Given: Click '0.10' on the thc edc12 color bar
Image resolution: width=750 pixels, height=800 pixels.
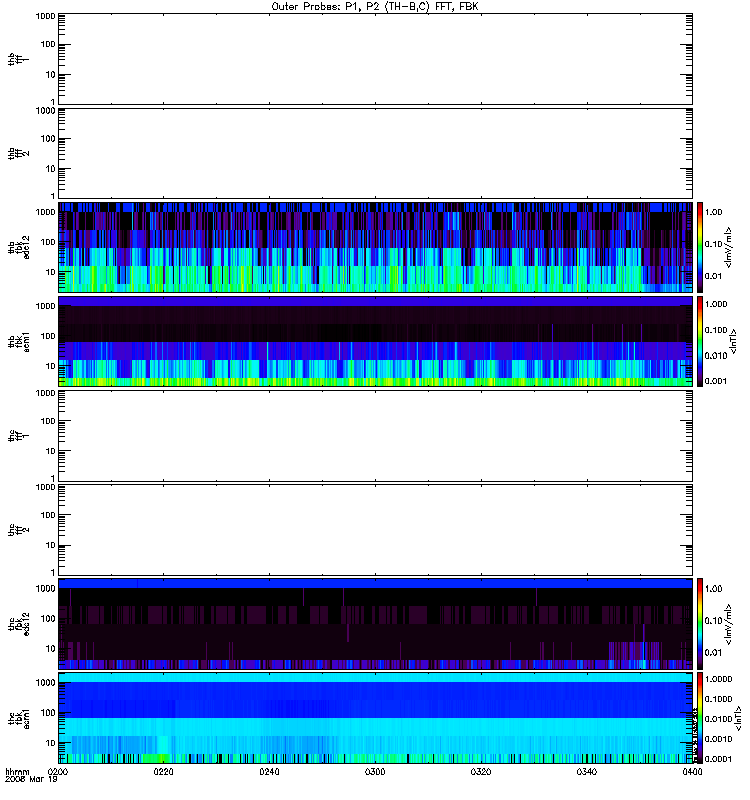Looking at the screenshot, I should [713, 620].
